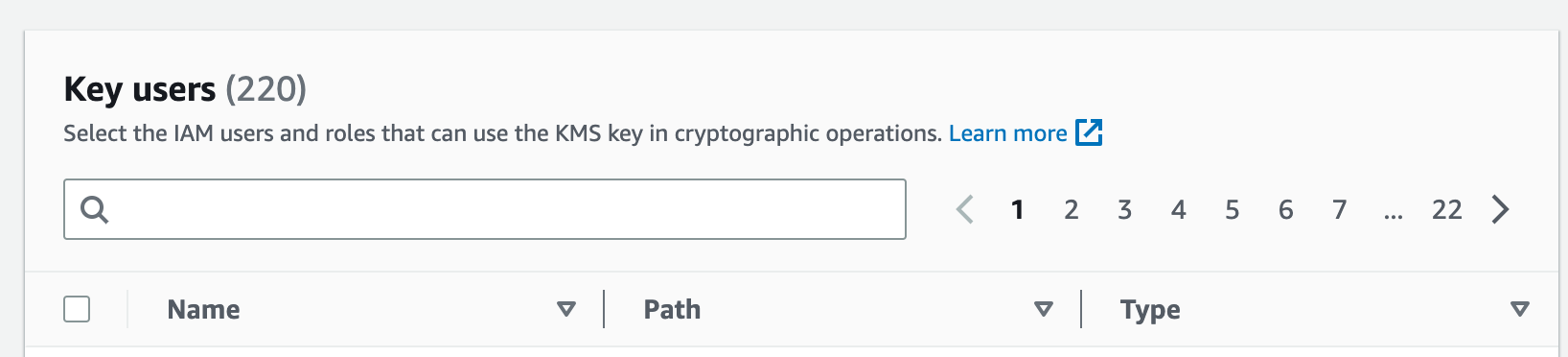1568x357 pixels.
Task: Sort by Type column arrow
Action: click(x=1519, y=309)
